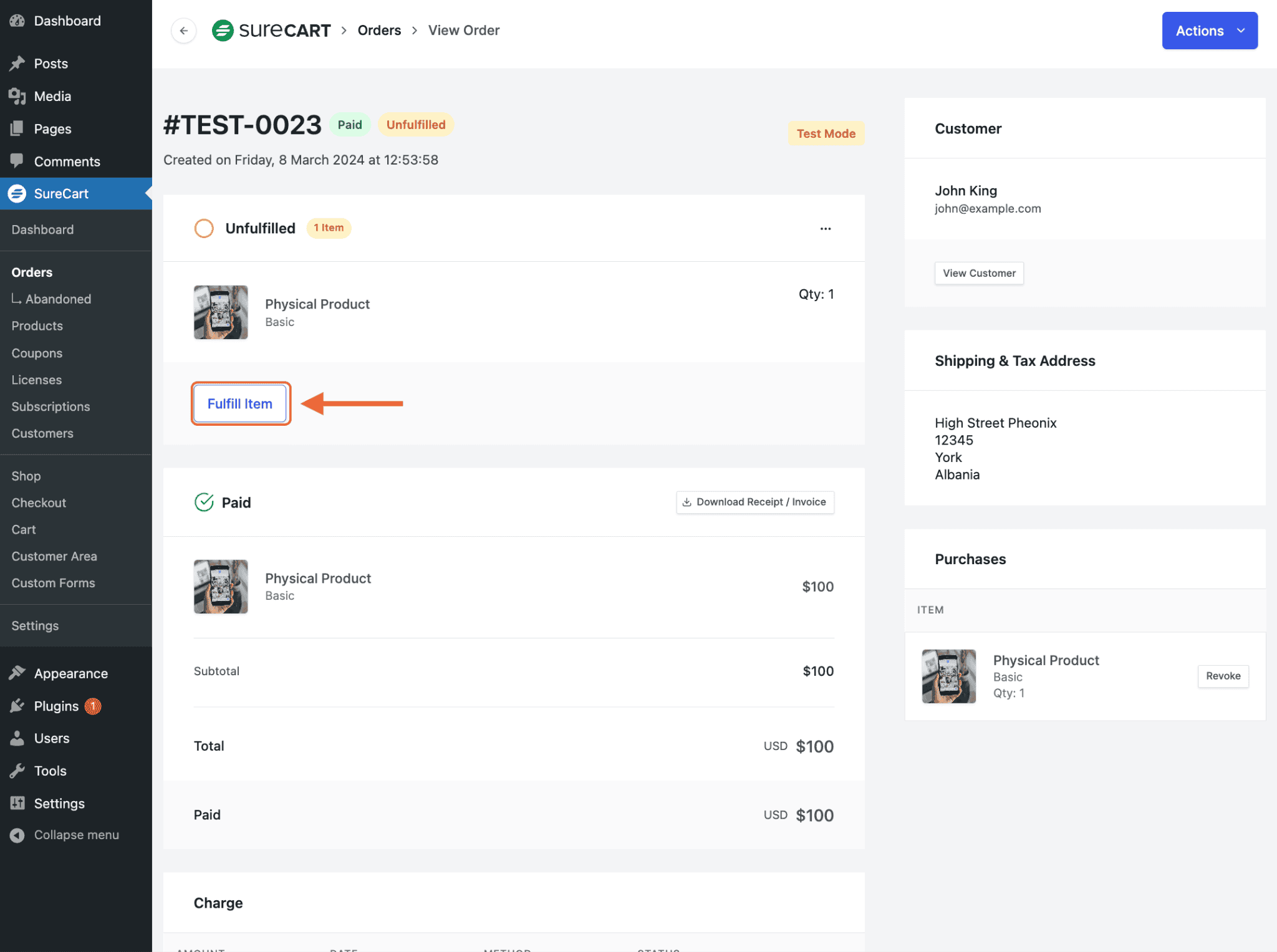Click the View Customer button

click(978, 273)
